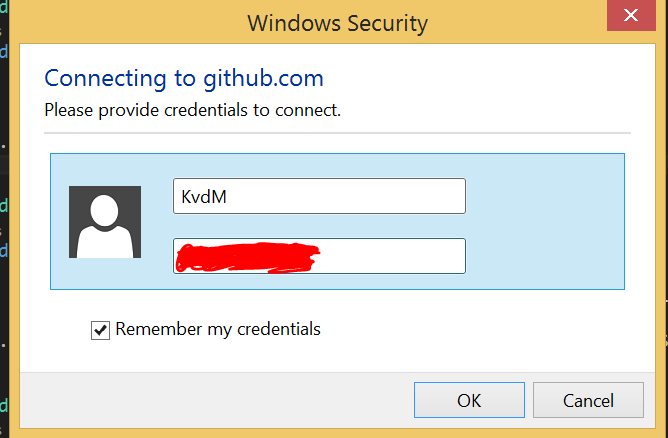Cancel the credentials prompt
The width and height of the screenshot is (668, 438).
coord(588,401)
